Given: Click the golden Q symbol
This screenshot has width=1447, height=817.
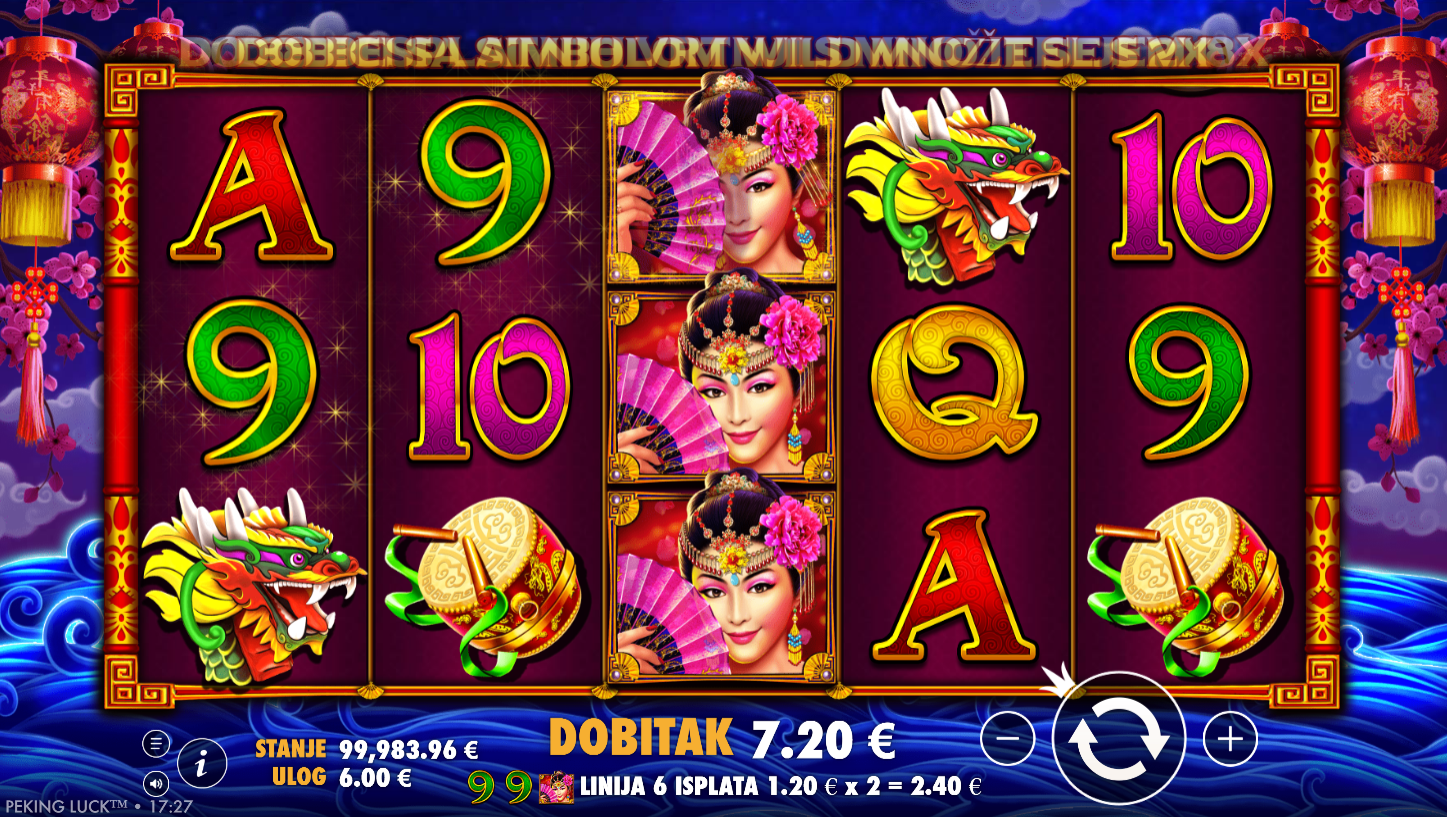Looking at the screenshot, I should [956, 387].
